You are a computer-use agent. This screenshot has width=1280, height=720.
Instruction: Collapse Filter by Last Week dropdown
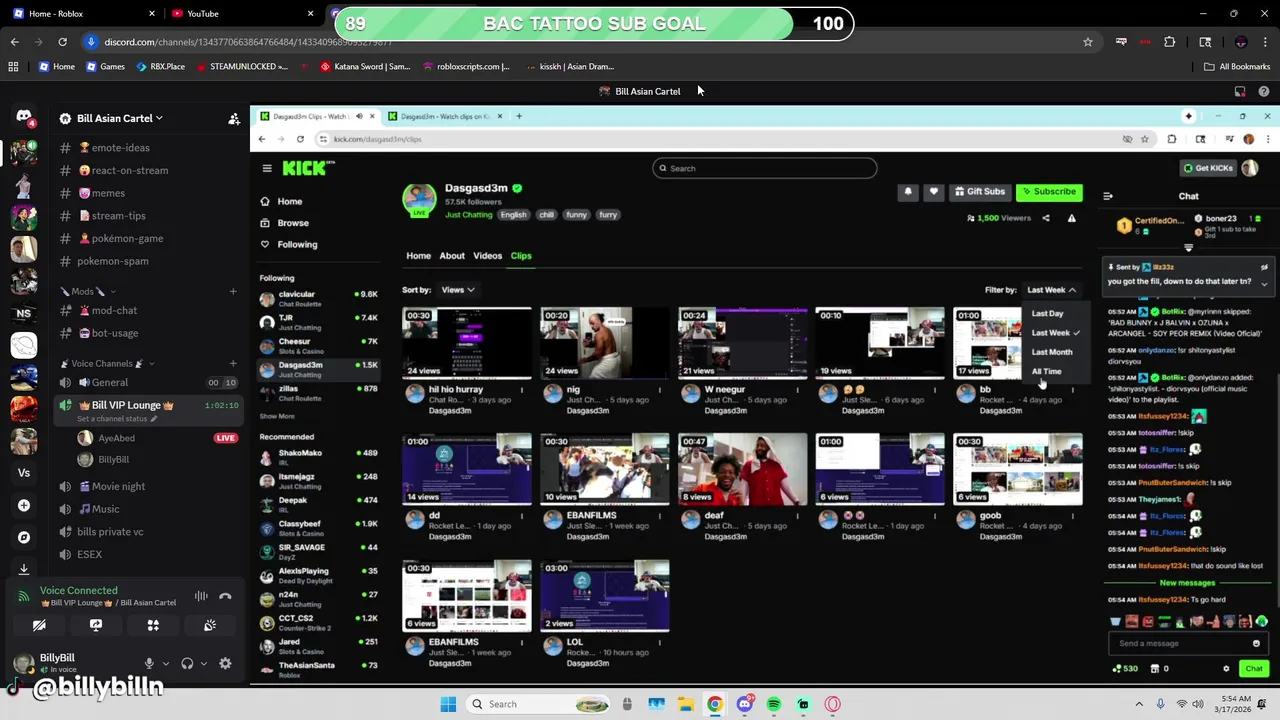pyautogui.click(x=1051, y=290)
